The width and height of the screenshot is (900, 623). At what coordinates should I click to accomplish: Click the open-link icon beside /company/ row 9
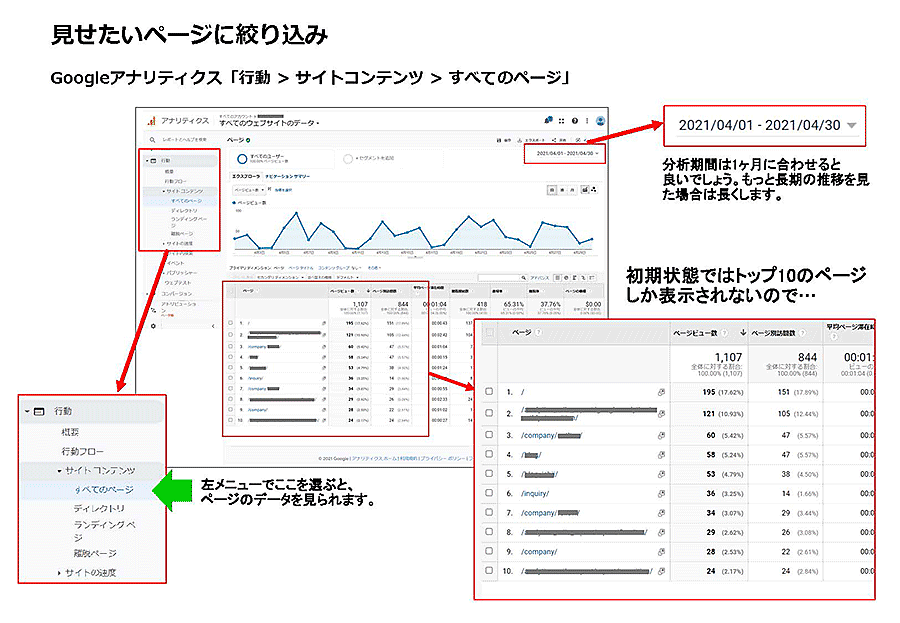pyautogui.click(x=661, y=551)
